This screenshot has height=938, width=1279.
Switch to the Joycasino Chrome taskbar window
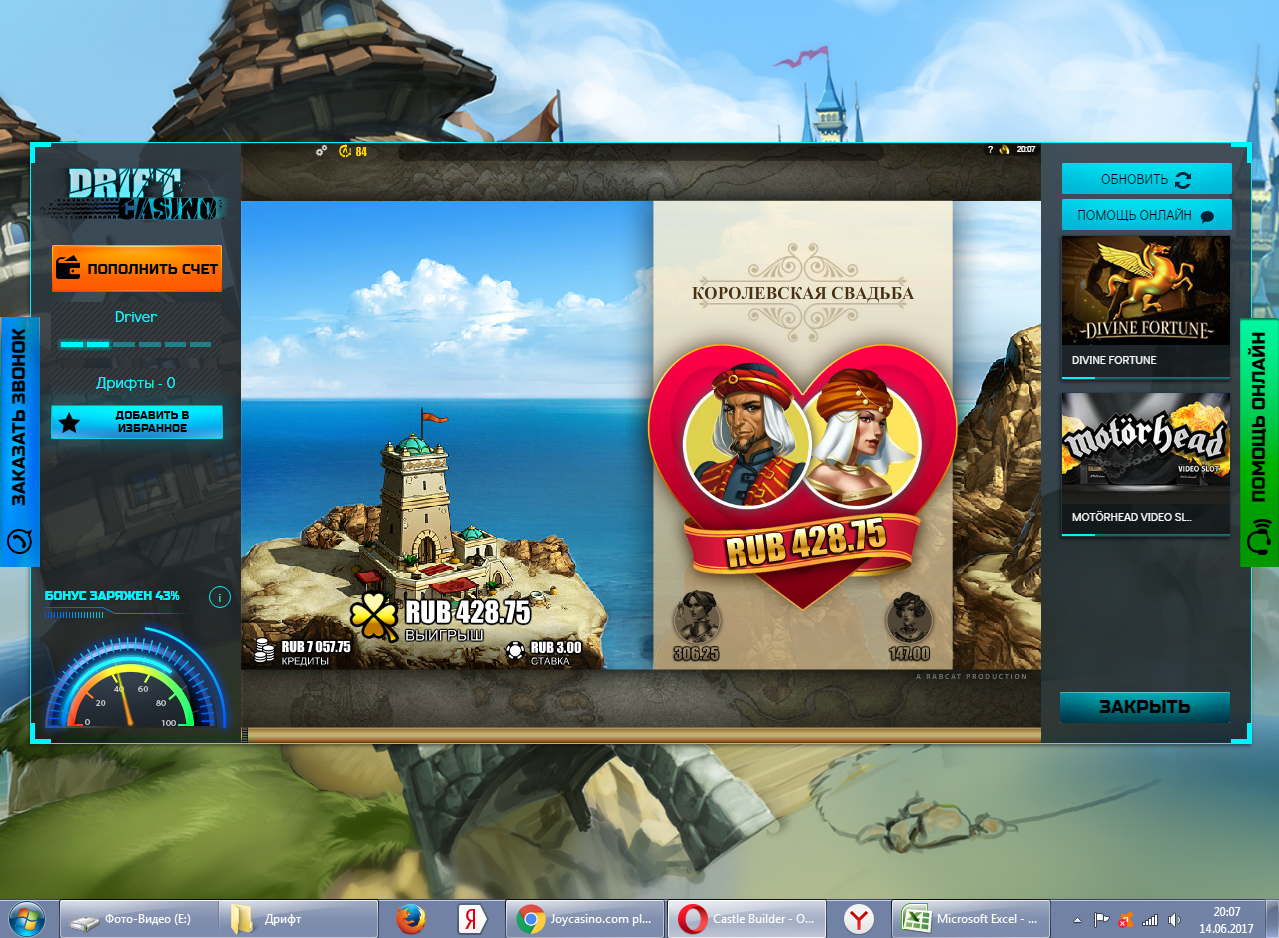(585, 919)
